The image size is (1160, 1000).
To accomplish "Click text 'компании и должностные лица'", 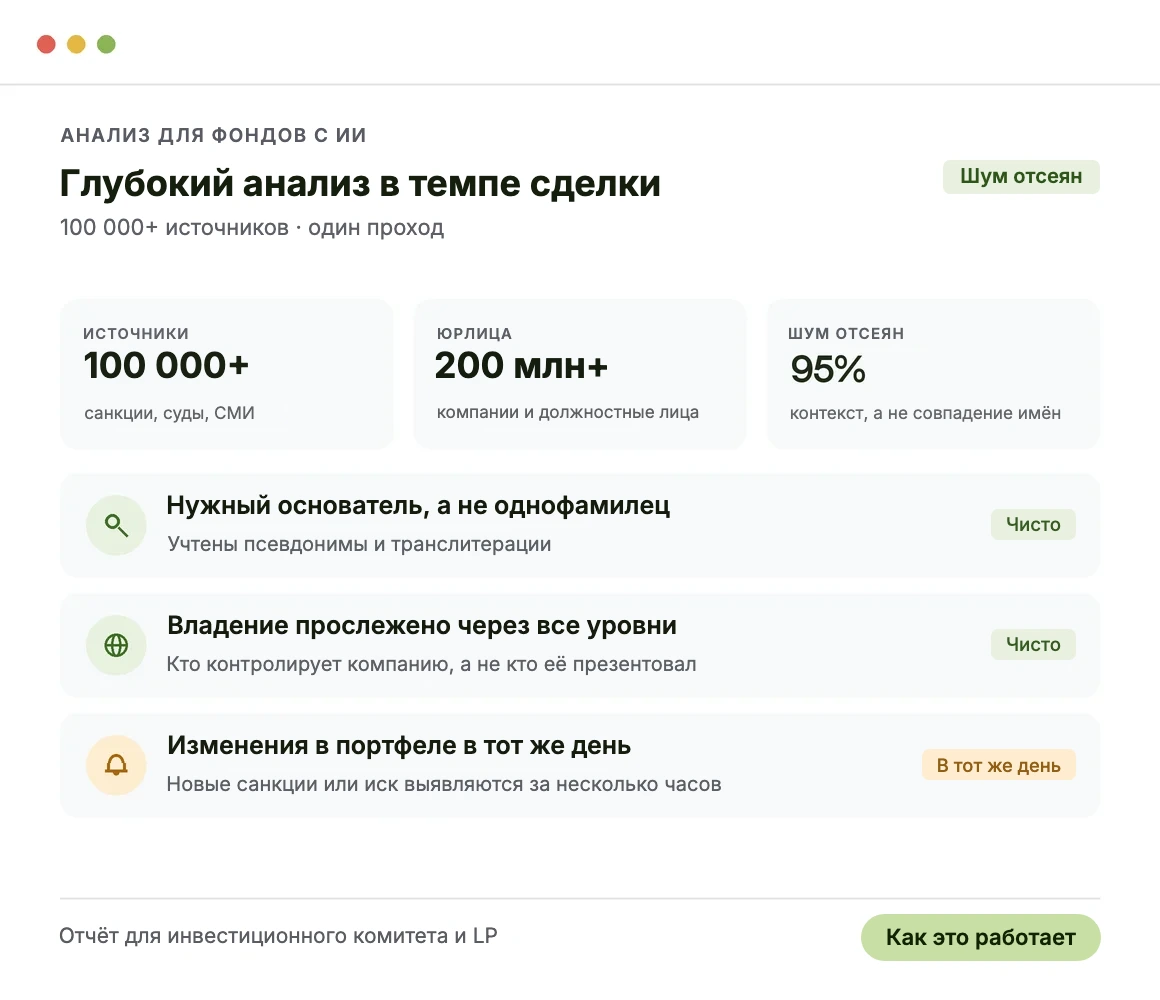I will [567, 413].
